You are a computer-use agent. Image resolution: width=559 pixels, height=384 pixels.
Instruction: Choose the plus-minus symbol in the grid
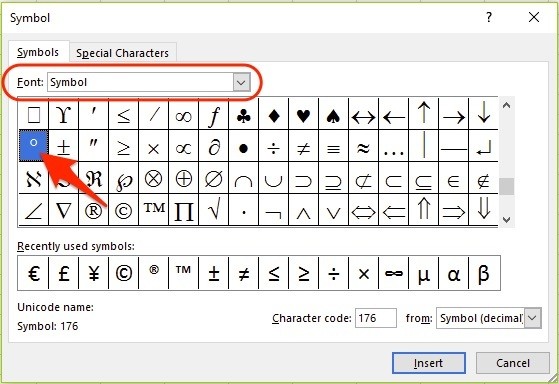tap(63, 145)
